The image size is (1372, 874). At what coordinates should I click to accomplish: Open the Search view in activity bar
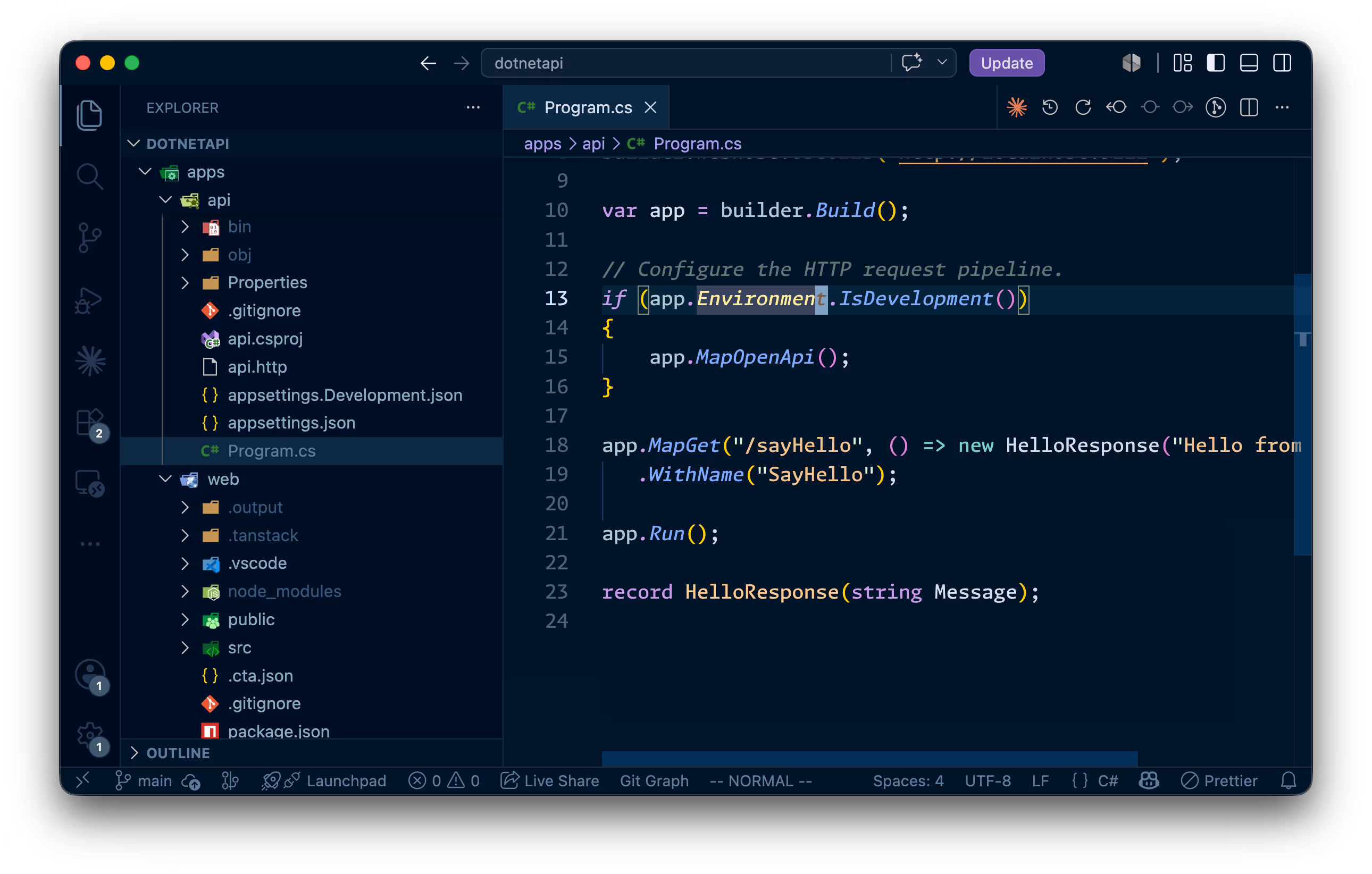coord(89,176)
